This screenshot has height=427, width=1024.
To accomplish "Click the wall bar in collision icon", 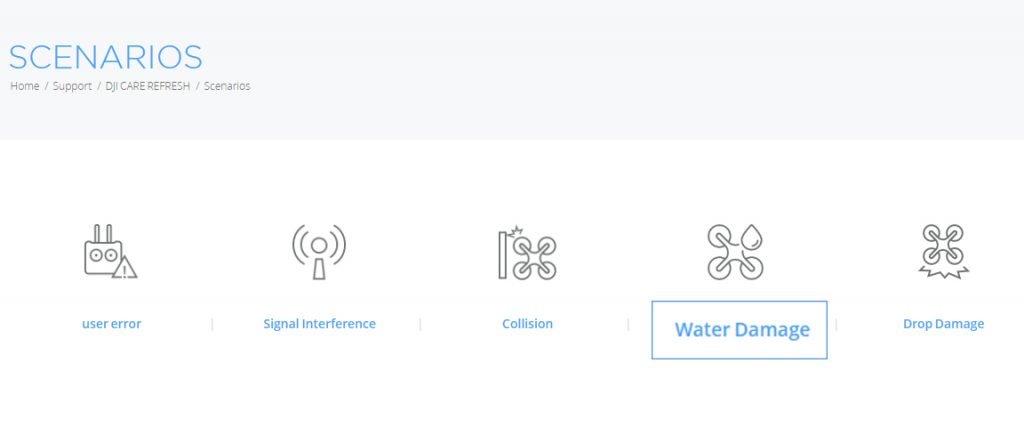I will click(x=502, y=255).
